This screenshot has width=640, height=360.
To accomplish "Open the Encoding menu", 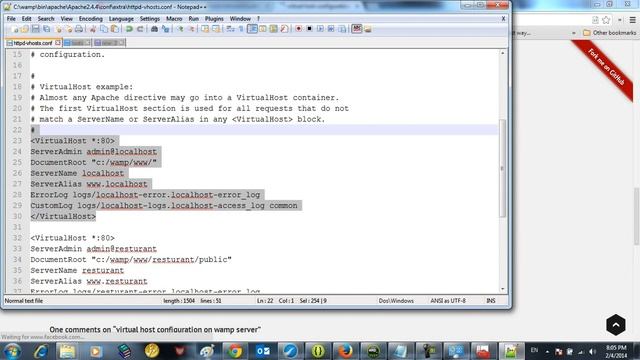I will coord(91,19).
